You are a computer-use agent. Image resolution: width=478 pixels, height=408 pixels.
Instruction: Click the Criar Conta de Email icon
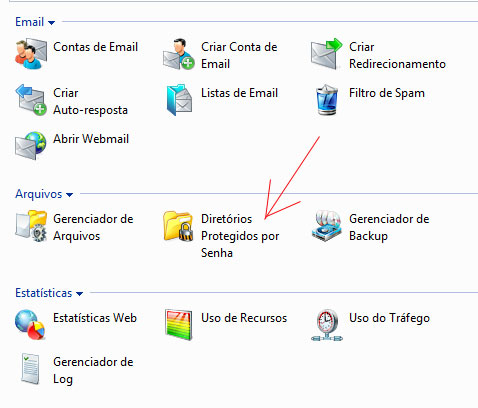click(179, 54)
